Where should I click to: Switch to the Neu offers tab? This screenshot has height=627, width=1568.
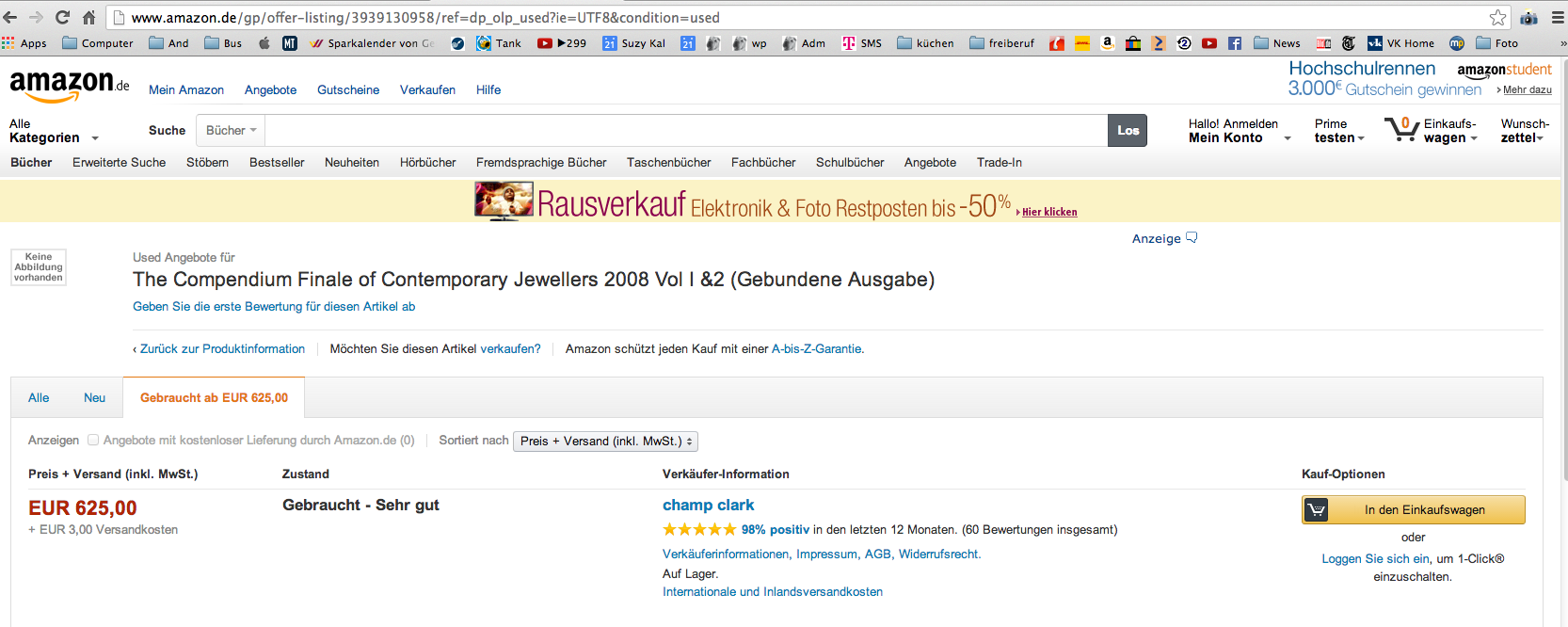click(94, 397)
